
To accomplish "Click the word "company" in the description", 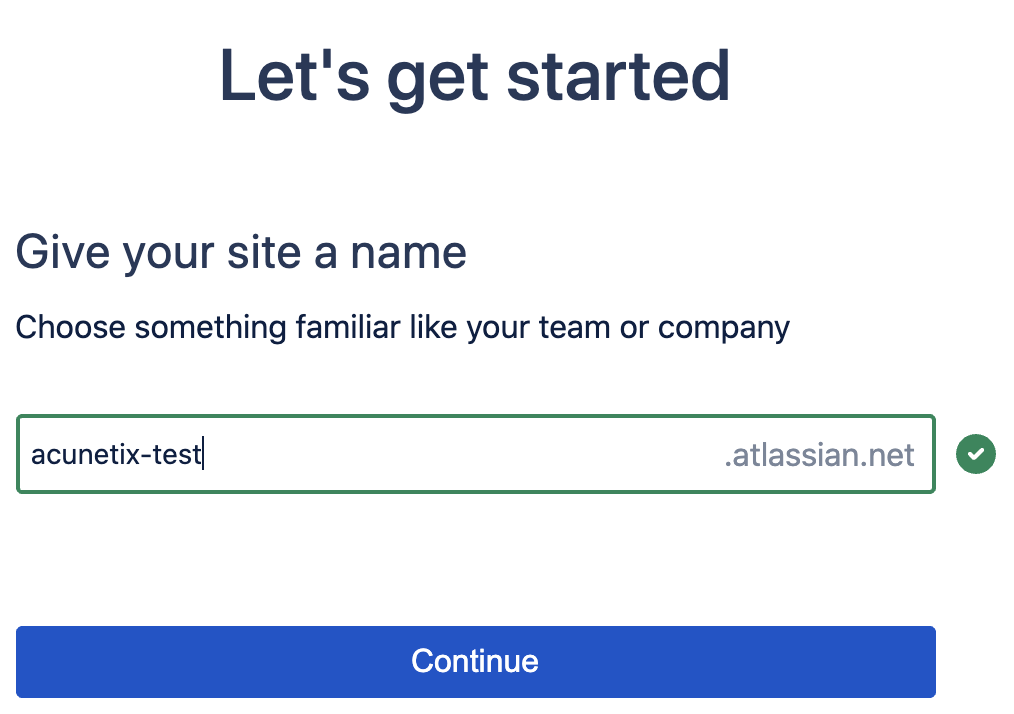I will tap(724, 329).
